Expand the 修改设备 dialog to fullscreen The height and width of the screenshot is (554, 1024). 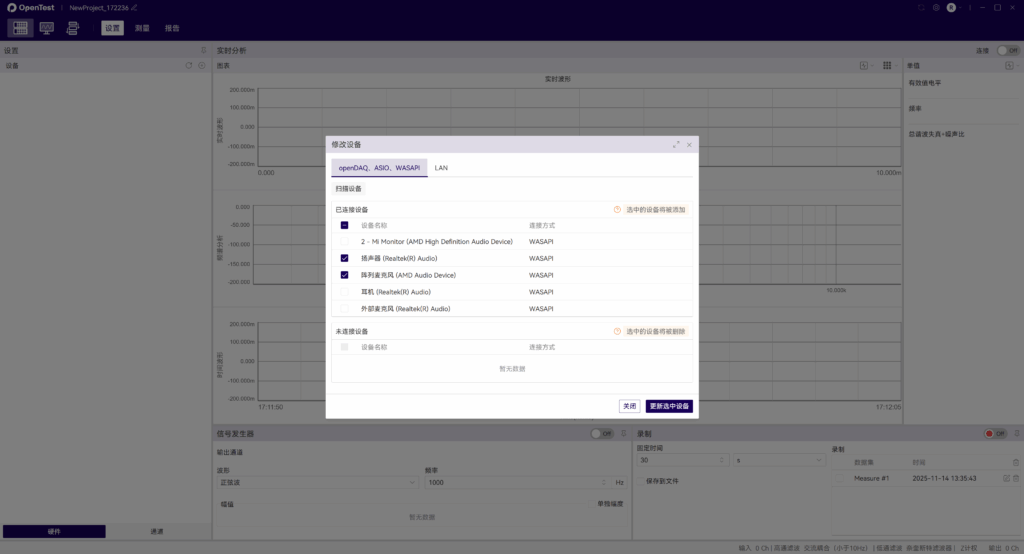[x=676, y=144]
